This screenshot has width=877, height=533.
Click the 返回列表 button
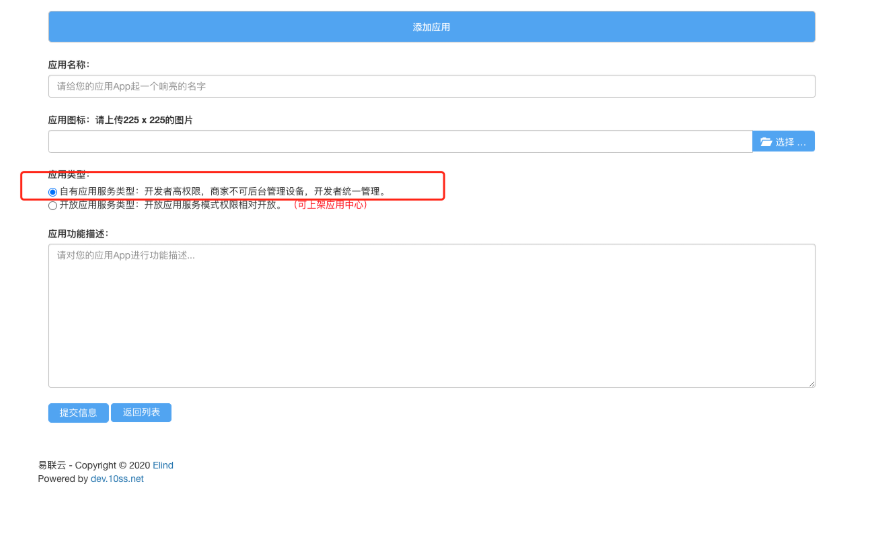[141, 412]
